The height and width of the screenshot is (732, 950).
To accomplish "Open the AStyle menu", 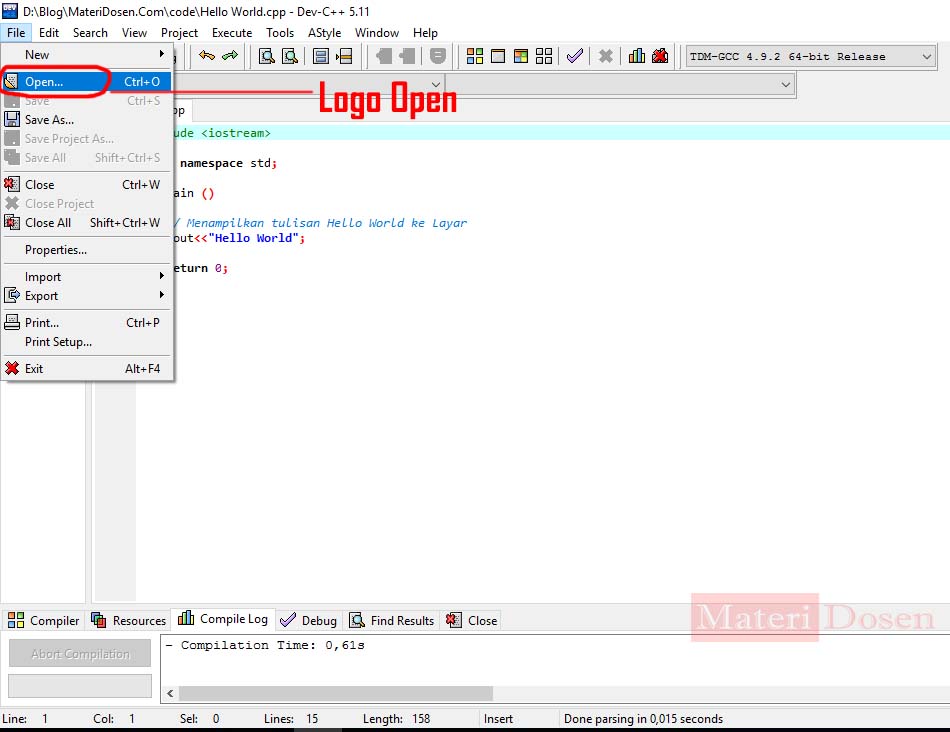I will coord(324,33).
